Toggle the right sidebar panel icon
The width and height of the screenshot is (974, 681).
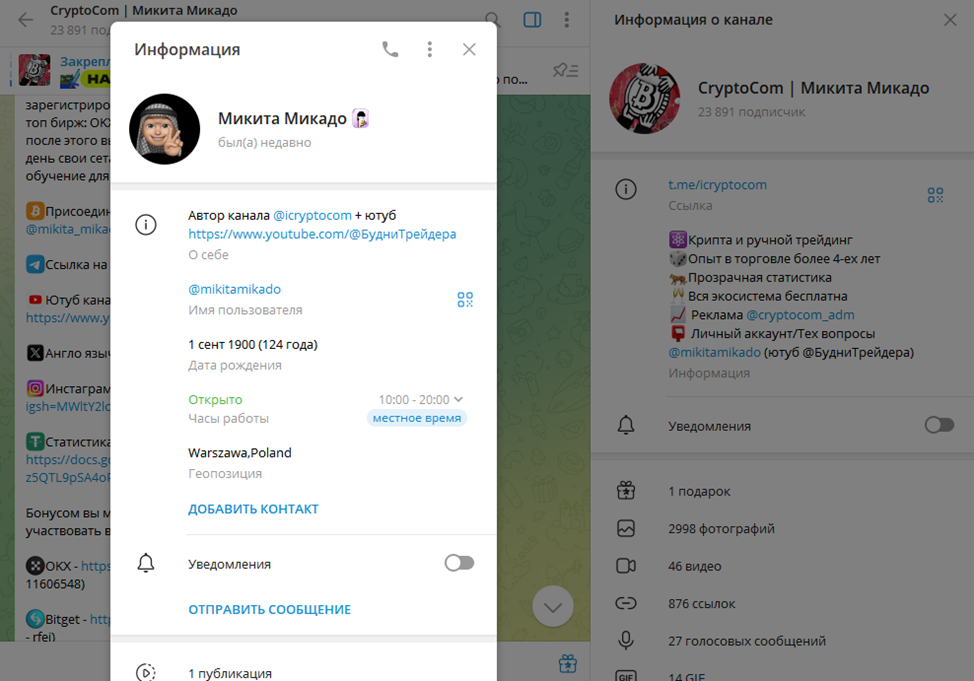[x=532, y=20]
